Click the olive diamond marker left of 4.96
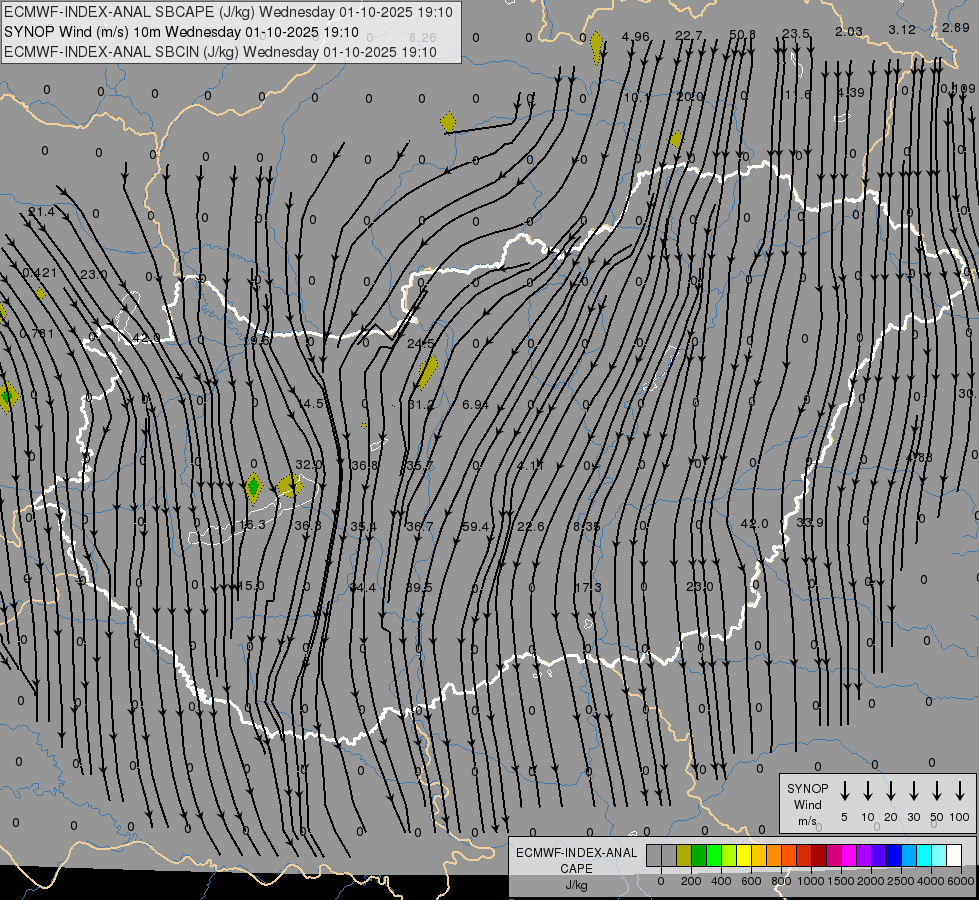The image size is (979, 900). [596, 47]
